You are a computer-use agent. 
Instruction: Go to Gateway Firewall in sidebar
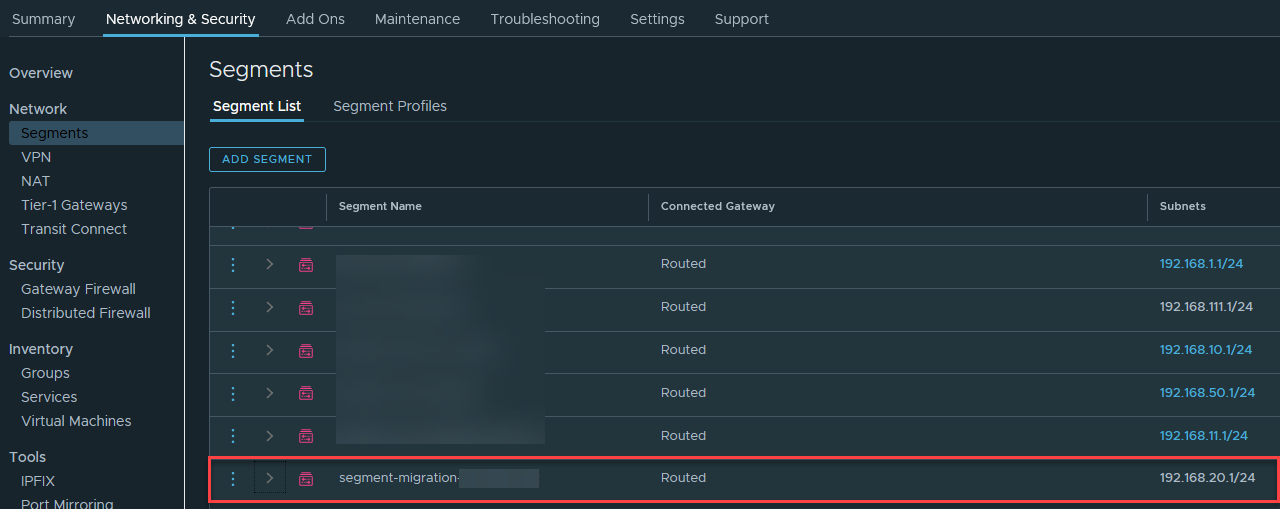[78, 289]
